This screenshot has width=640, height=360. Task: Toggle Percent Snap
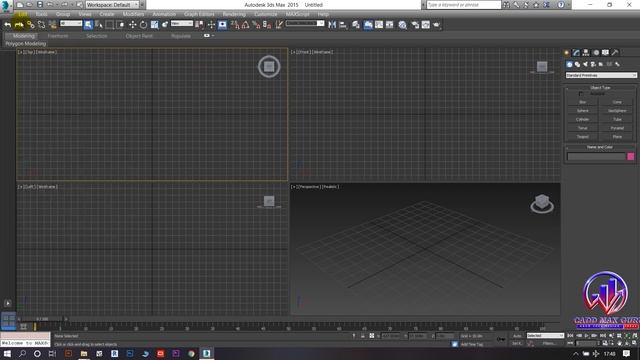pyautogui.click(x=256, y=25)
